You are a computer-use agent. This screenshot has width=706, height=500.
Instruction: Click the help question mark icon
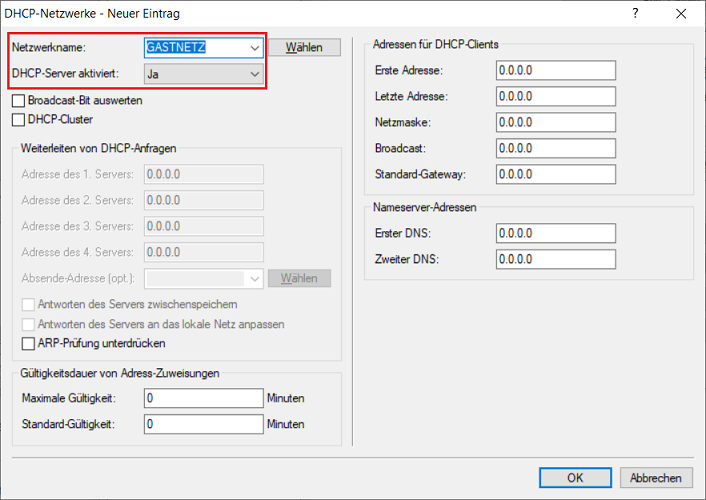(x=635, y=14)
